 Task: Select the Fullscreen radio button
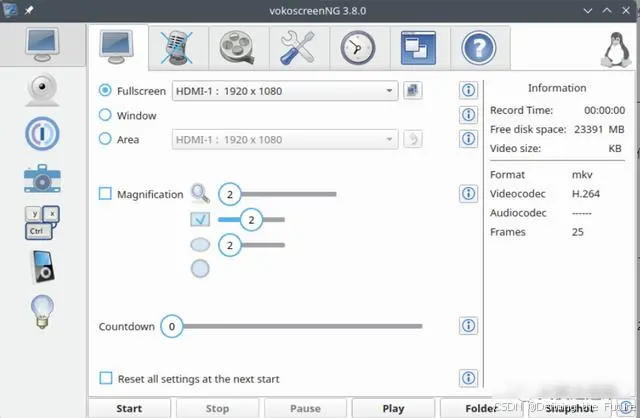tap(105, 90)
